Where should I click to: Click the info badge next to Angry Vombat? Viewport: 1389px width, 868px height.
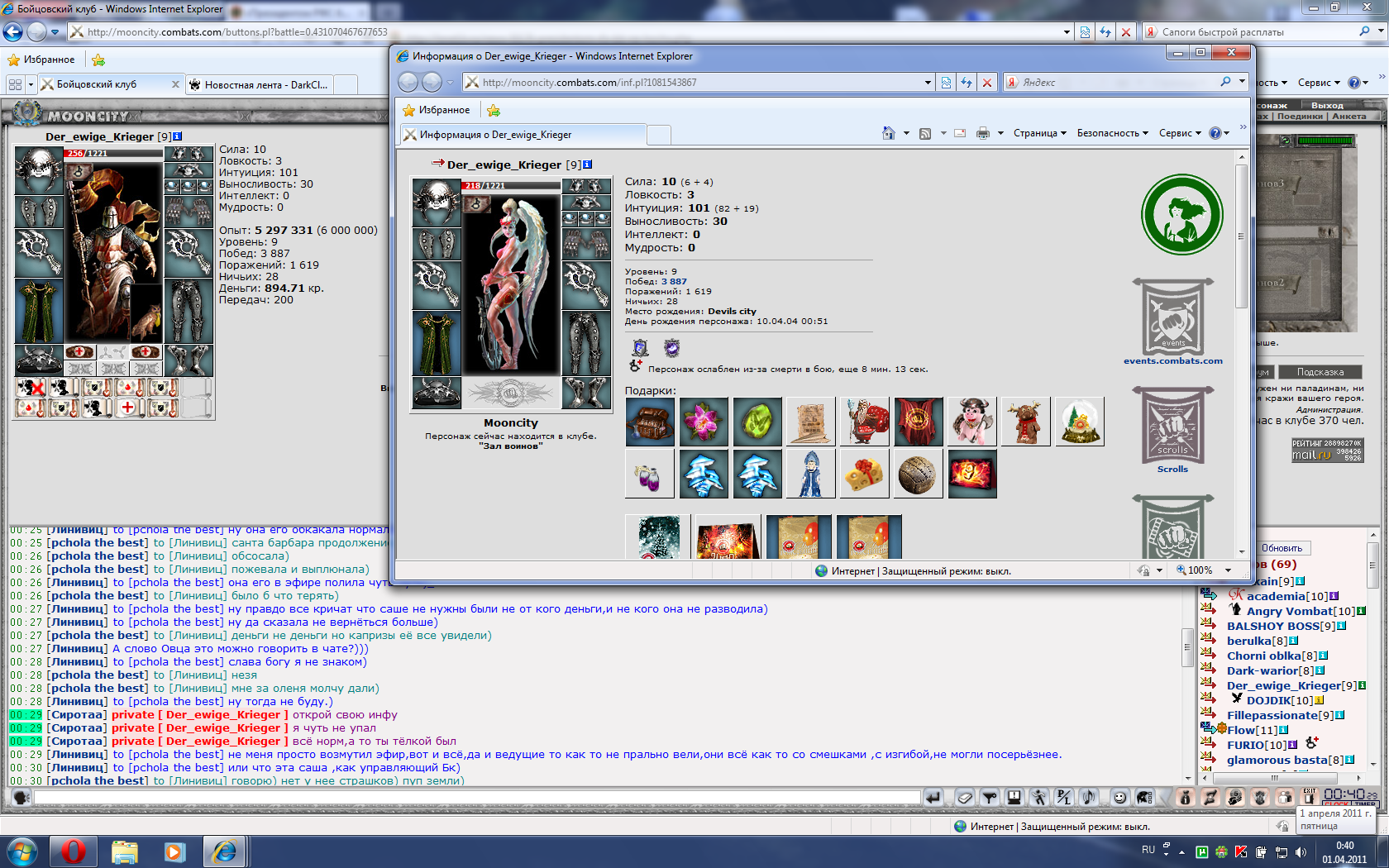click(1361, 611)
